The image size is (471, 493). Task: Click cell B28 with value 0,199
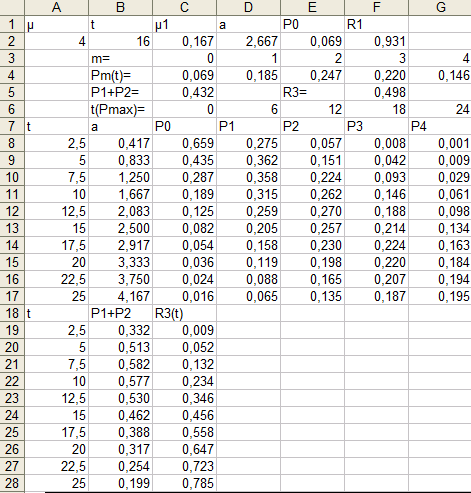pyautogui.click(x=120, y=483)
